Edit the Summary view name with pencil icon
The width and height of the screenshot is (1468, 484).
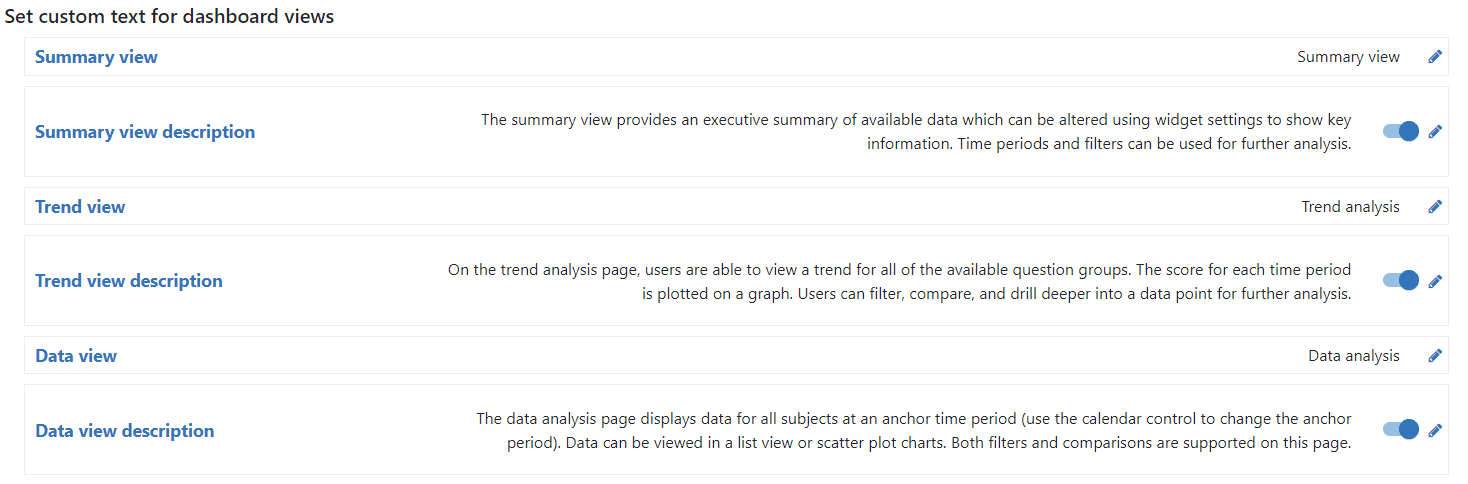tap(1435, 57)
